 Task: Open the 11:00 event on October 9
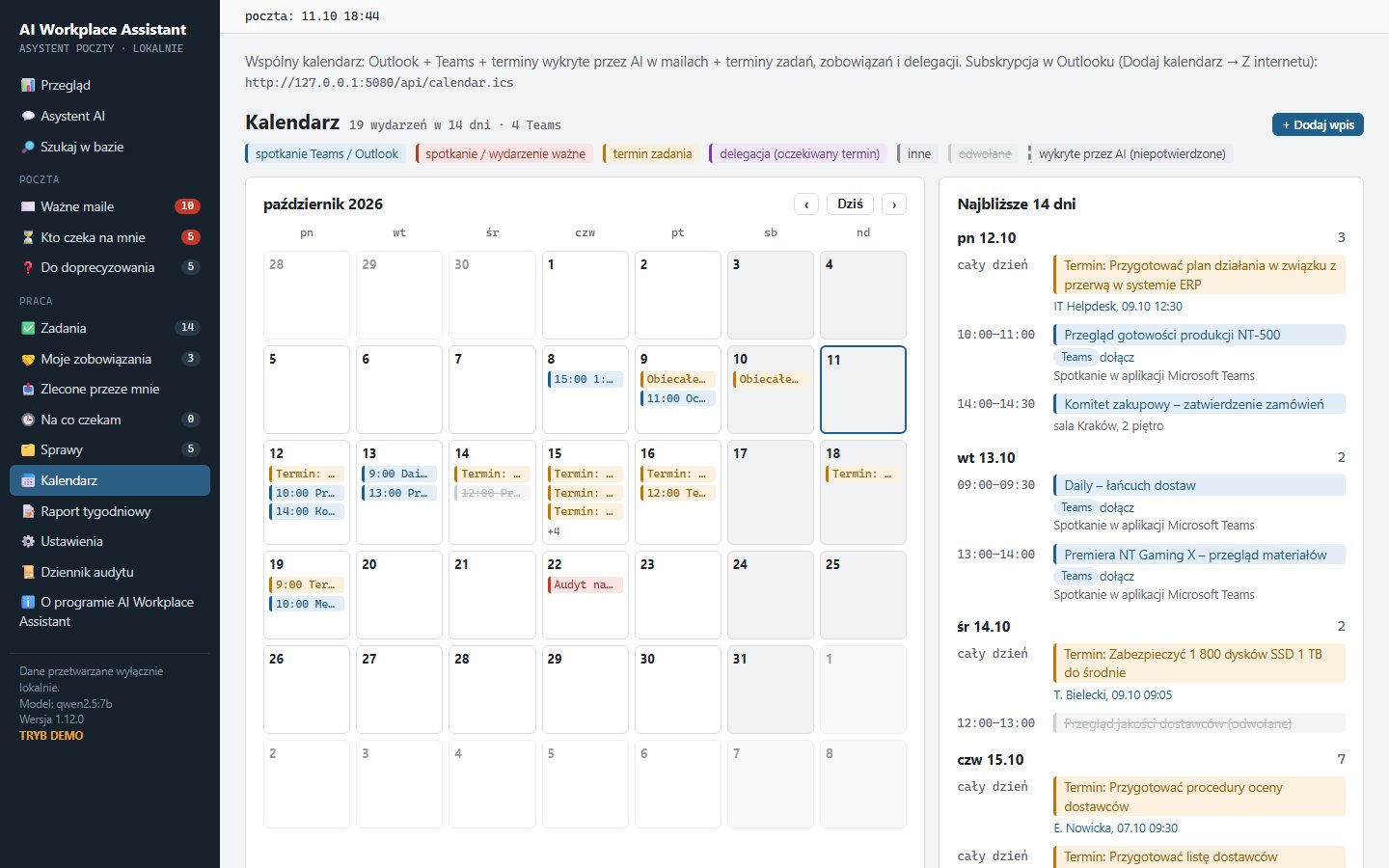point(678,398)
